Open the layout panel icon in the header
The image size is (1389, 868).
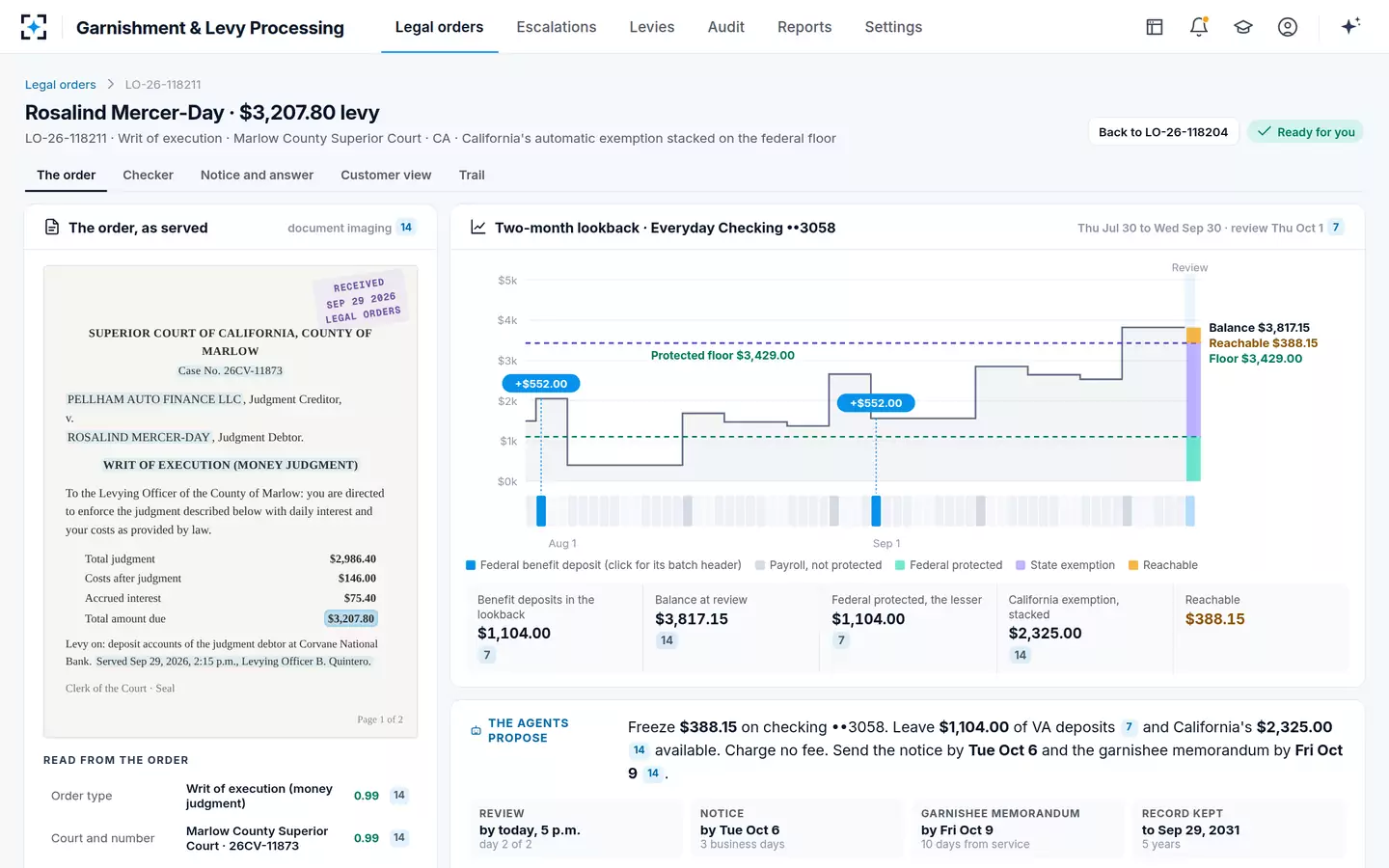pyautogui.click(x=1155, y=27)
